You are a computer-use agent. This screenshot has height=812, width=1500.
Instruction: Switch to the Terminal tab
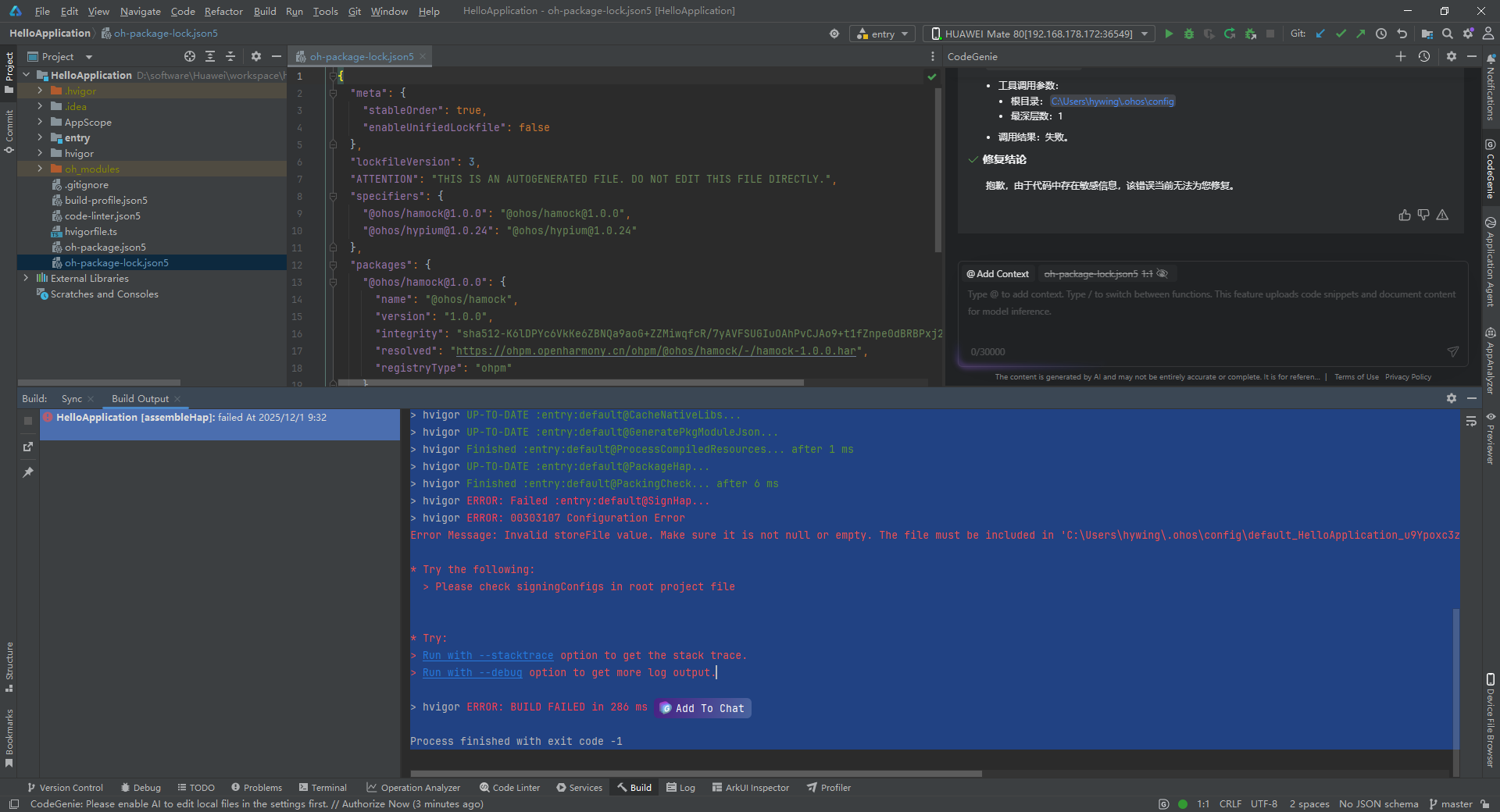coord(322,788)
